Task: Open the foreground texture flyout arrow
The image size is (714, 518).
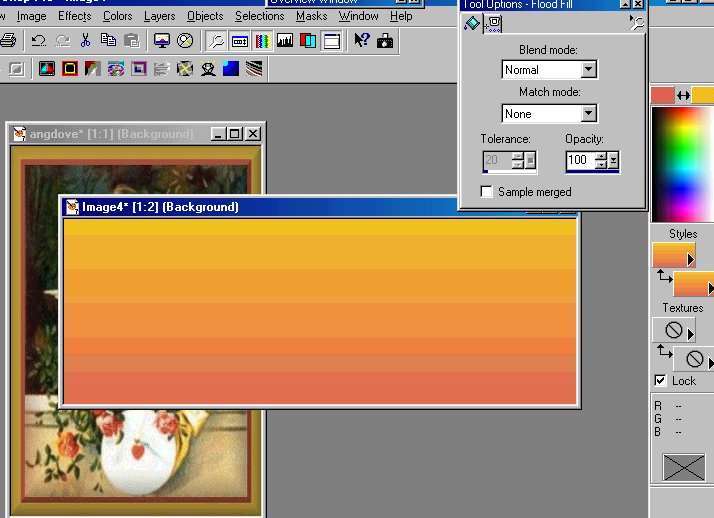Action: tap(690, 335)
